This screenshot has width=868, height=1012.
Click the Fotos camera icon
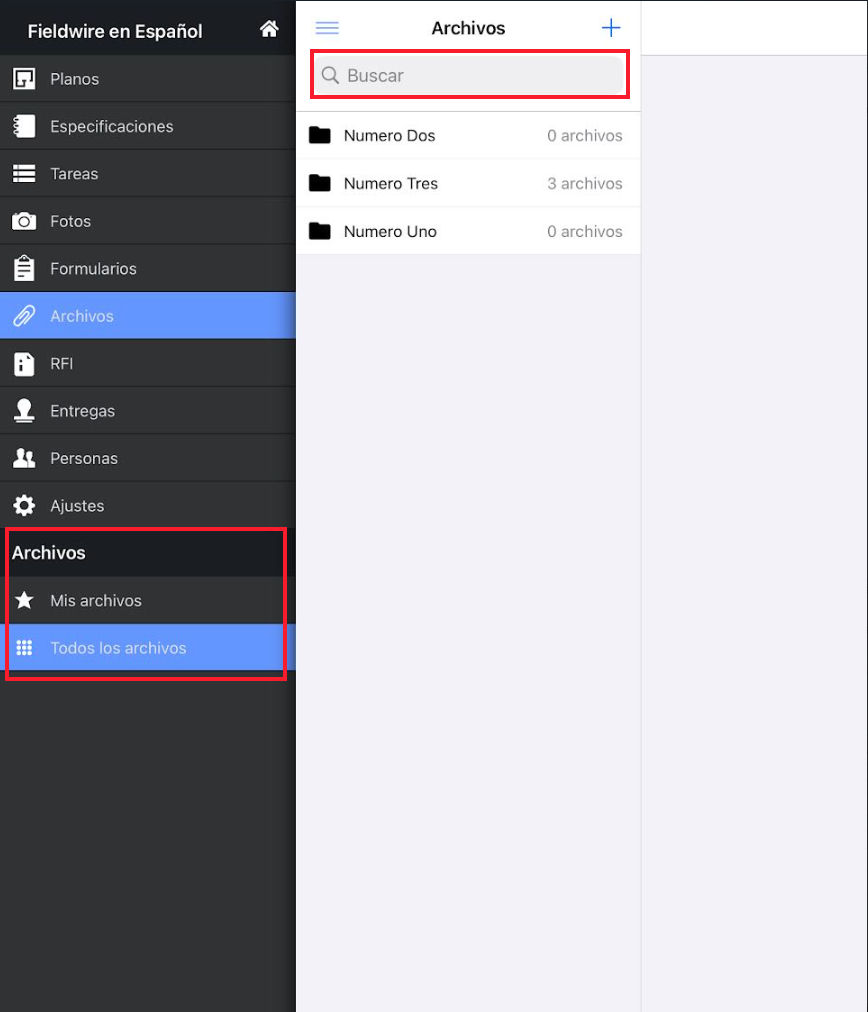coord(24,221)
